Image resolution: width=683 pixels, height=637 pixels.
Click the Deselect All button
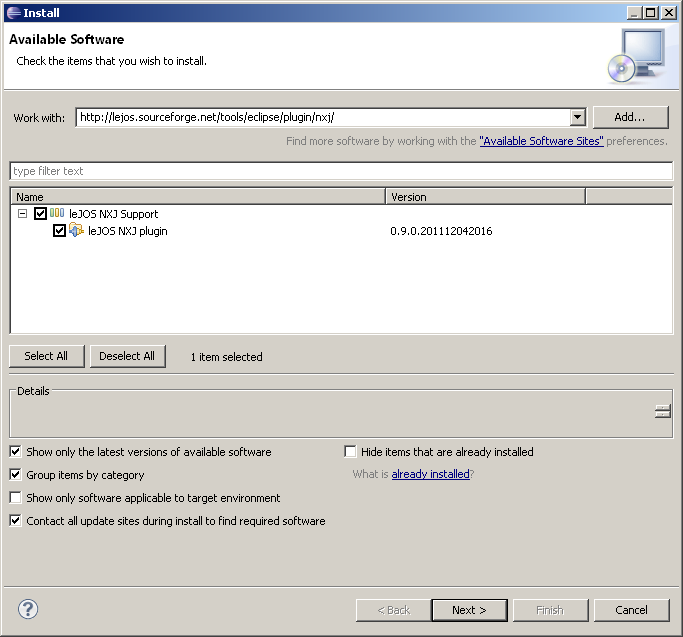click(128, 356)
